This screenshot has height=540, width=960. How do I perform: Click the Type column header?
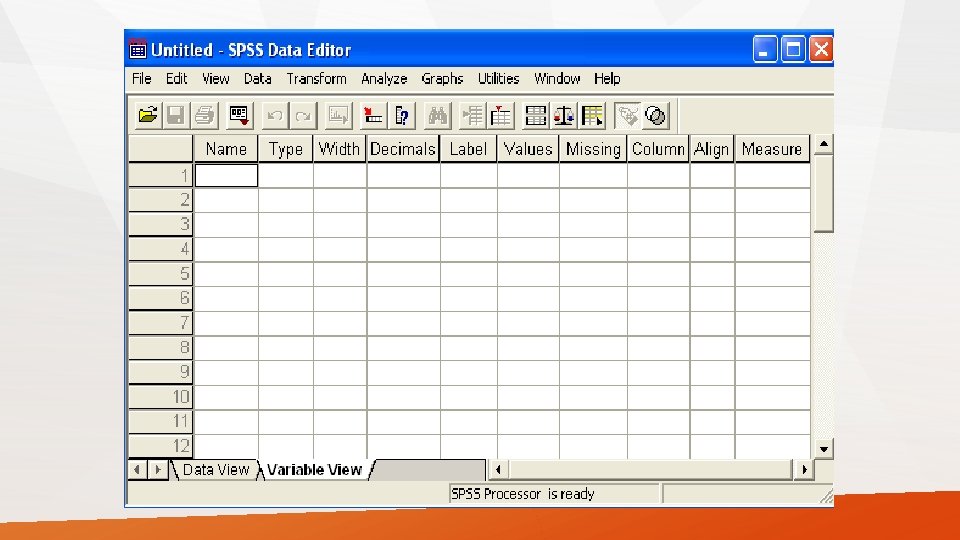click(285, 149)
